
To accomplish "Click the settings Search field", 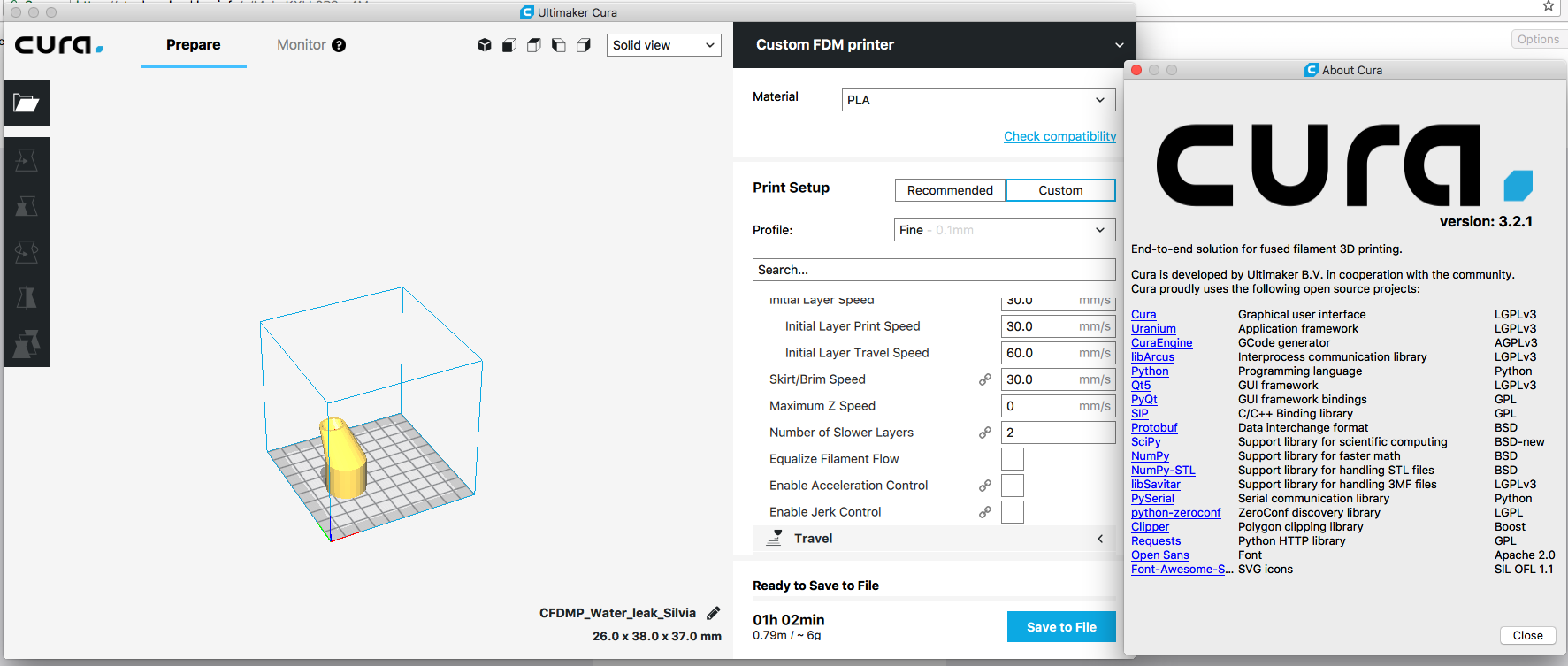I will point(934,270).
